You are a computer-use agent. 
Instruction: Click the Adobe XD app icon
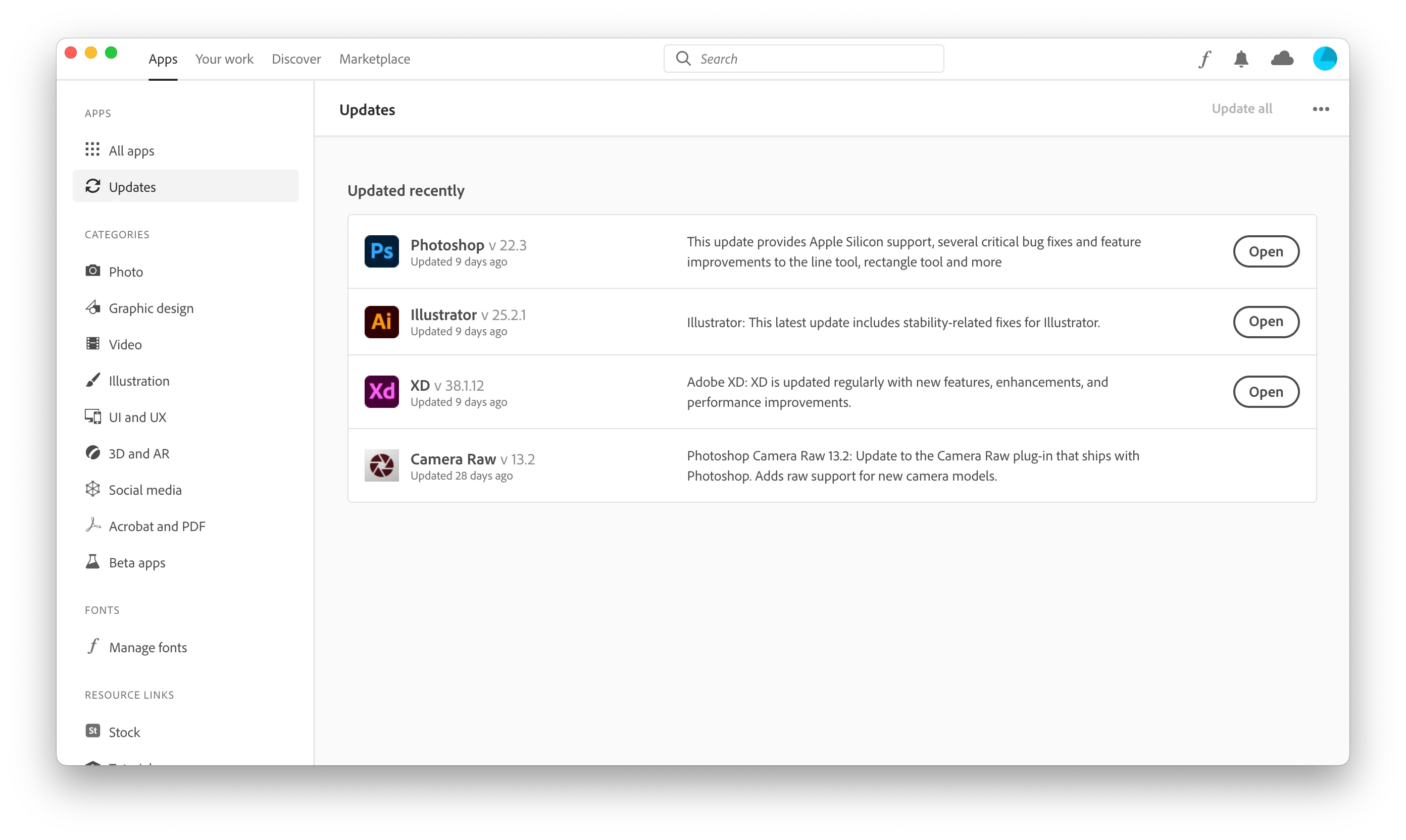pos(381,392)
